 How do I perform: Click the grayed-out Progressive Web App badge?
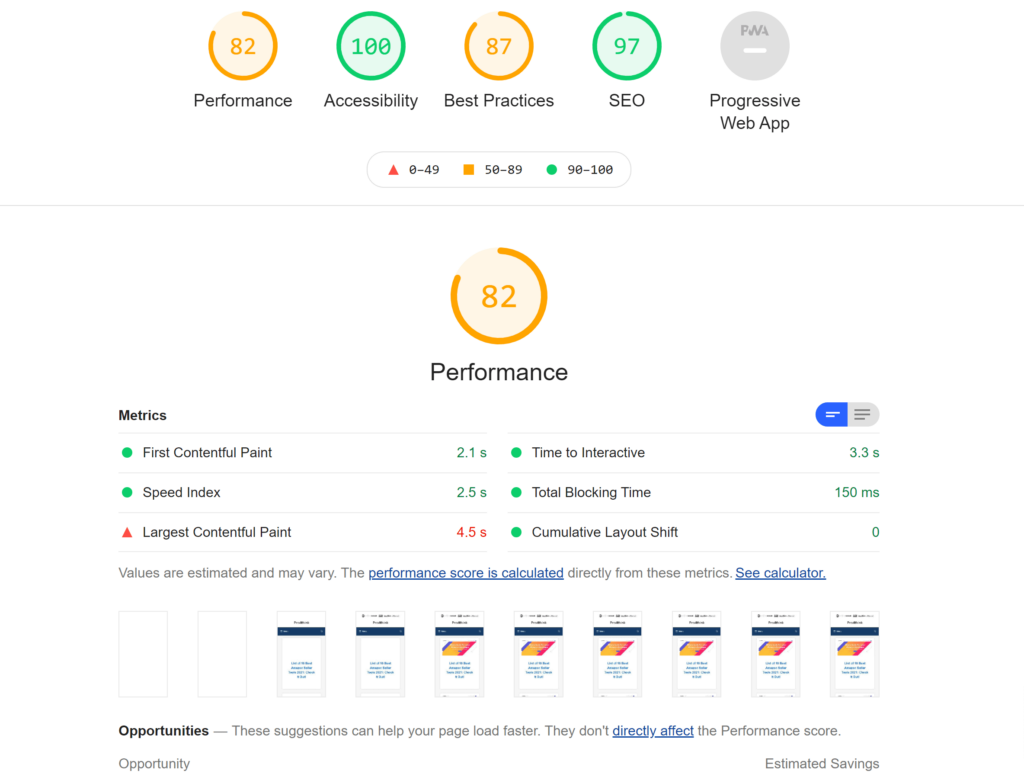coord(755,45)
